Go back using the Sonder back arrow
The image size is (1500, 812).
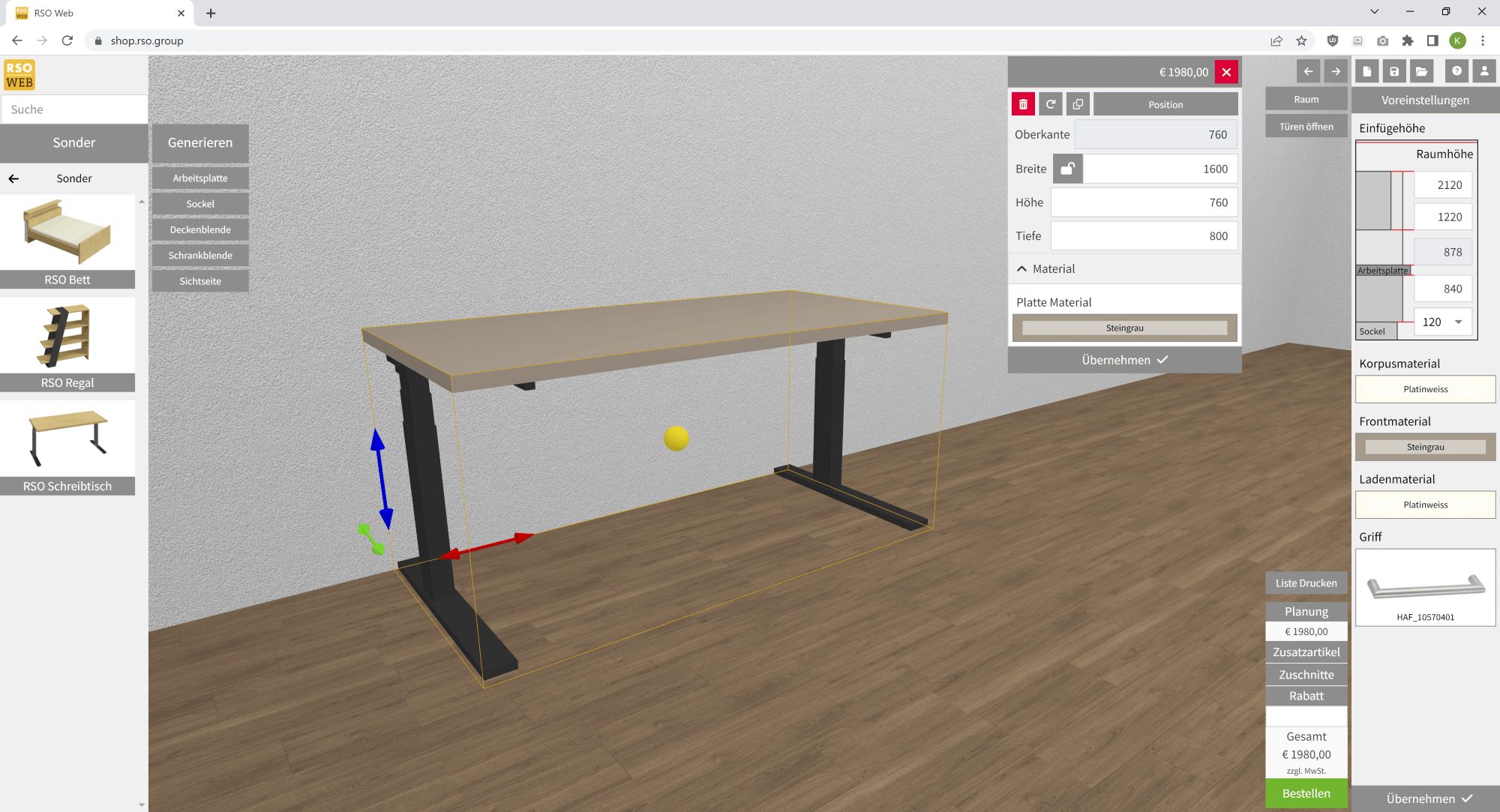pos(13,178)
